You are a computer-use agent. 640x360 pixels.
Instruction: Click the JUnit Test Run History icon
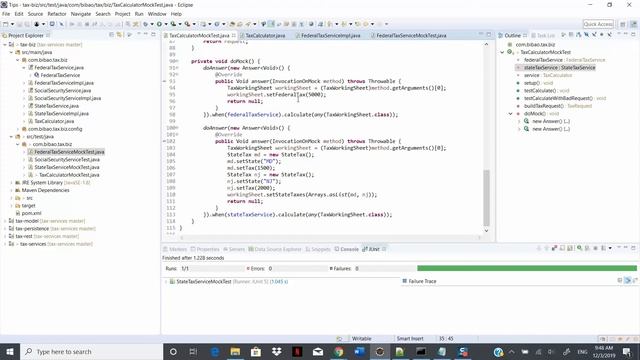click(x=603, y=248)
